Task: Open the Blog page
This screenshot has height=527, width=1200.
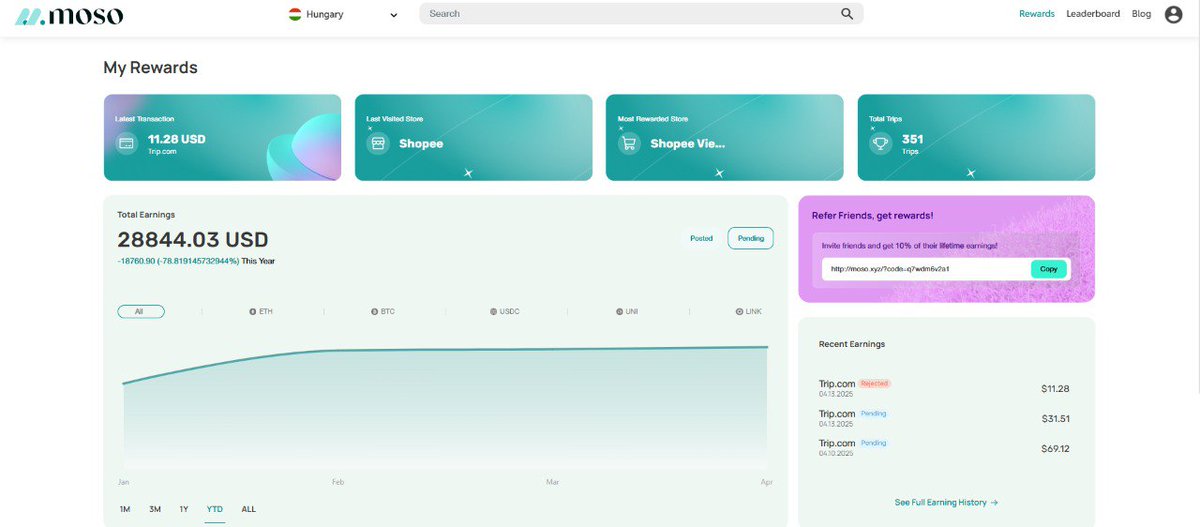Action: pos(1141,14)
